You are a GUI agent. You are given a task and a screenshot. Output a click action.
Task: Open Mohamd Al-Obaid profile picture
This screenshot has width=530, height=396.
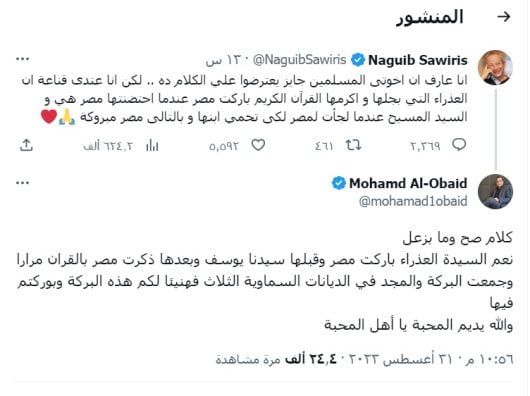point(495,192)
